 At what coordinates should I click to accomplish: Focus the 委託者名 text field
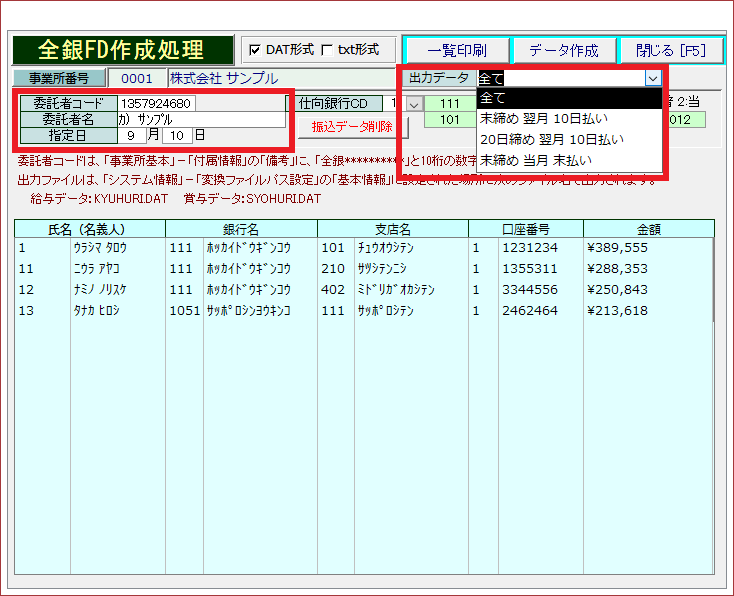point(200,119)
